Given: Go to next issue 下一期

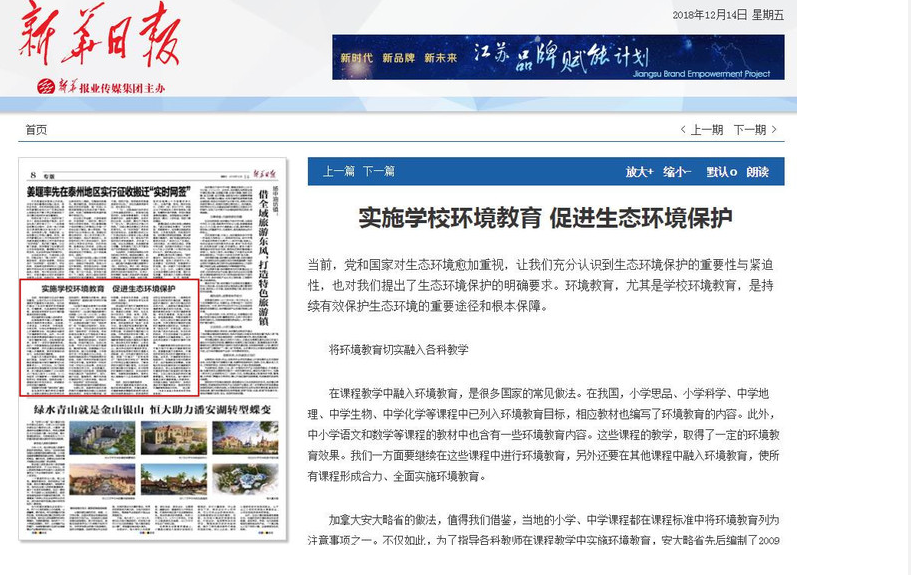Looking at the screenshot, I should [x=755, y=130].
